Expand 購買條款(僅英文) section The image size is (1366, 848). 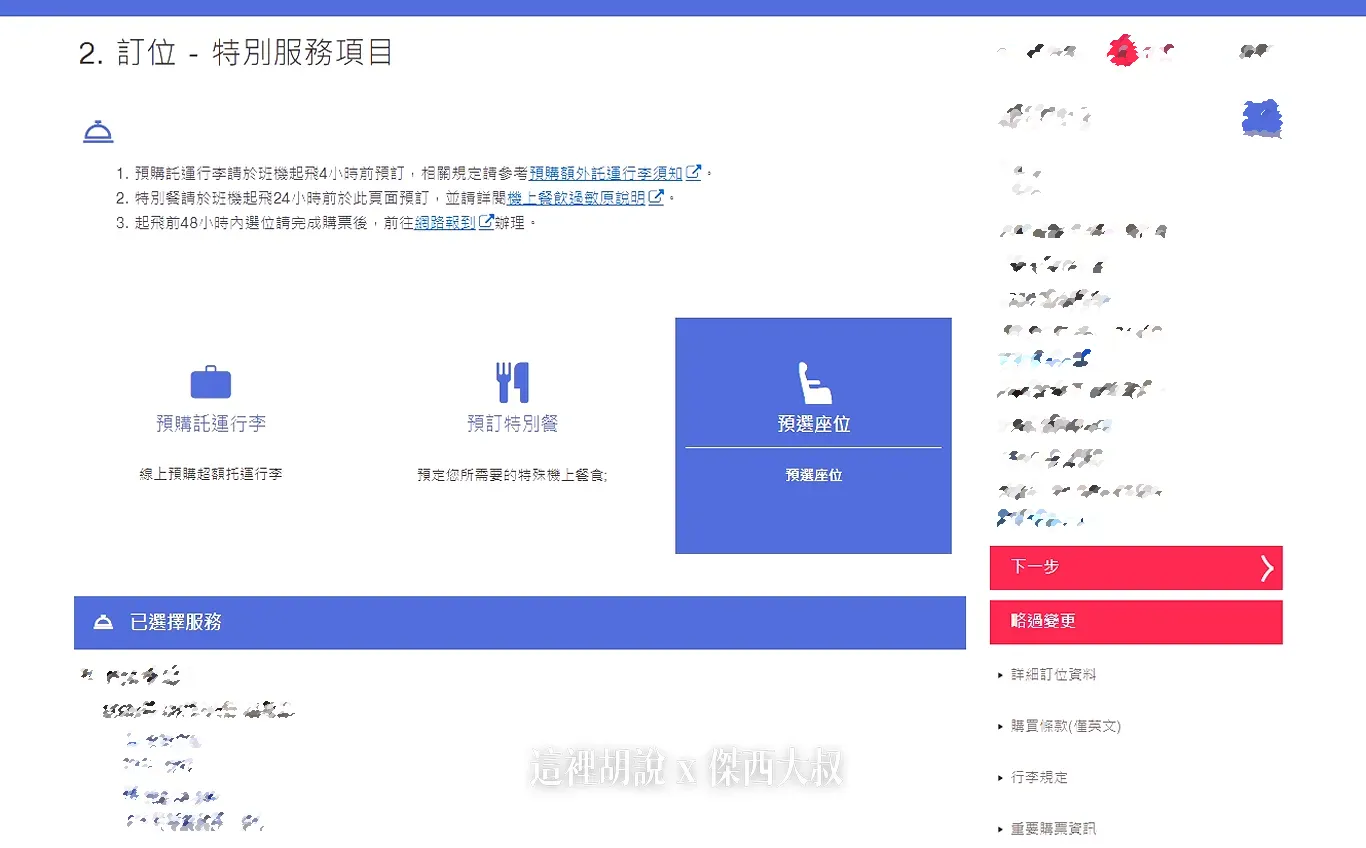point(1066,727)
